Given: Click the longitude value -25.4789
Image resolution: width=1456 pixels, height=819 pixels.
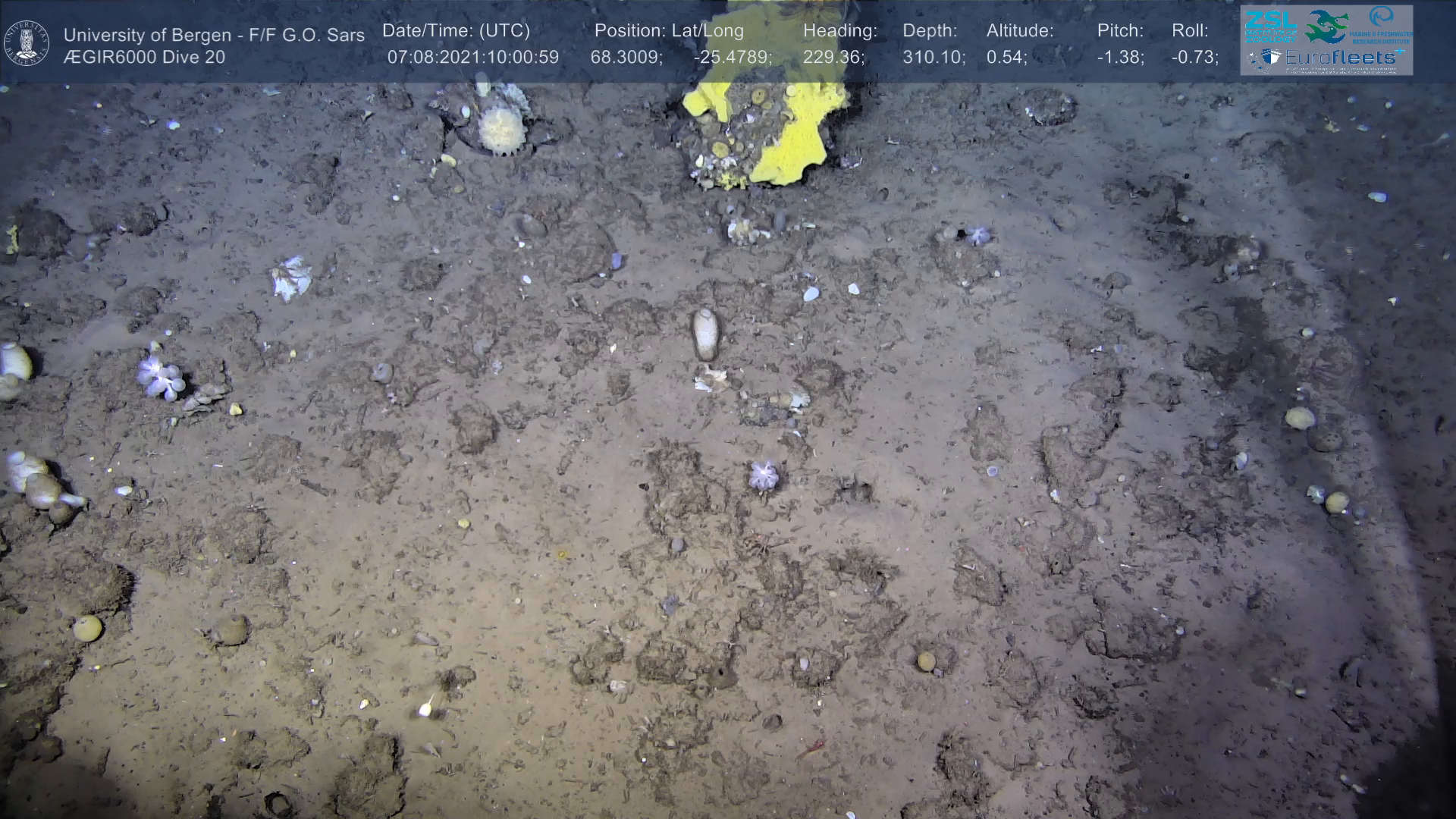Looking at the screenshot, I should click(x=732, y=58).
